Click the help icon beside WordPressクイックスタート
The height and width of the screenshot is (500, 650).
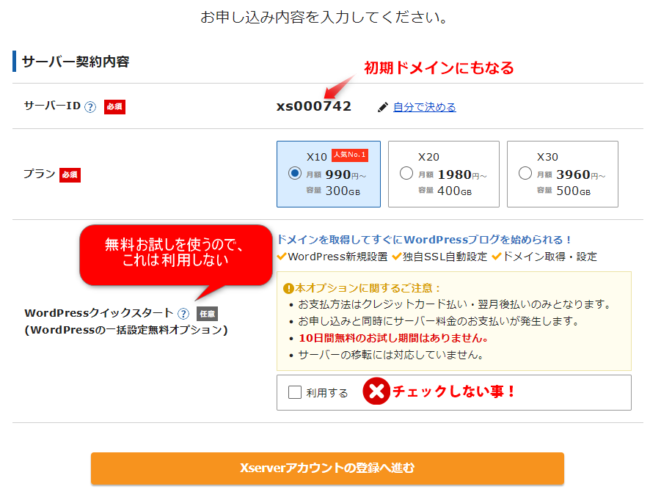tap(183, 313)
